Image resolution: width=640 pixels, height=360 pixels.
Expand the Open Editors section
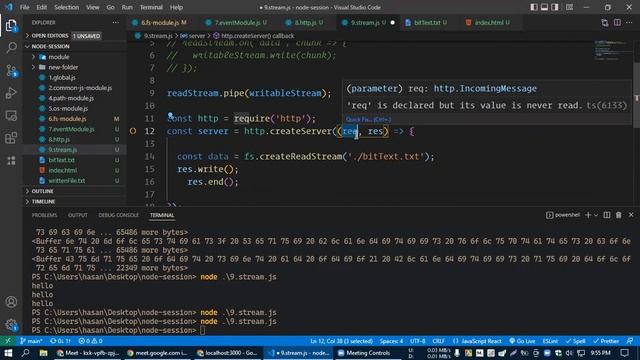click(75, 36)
